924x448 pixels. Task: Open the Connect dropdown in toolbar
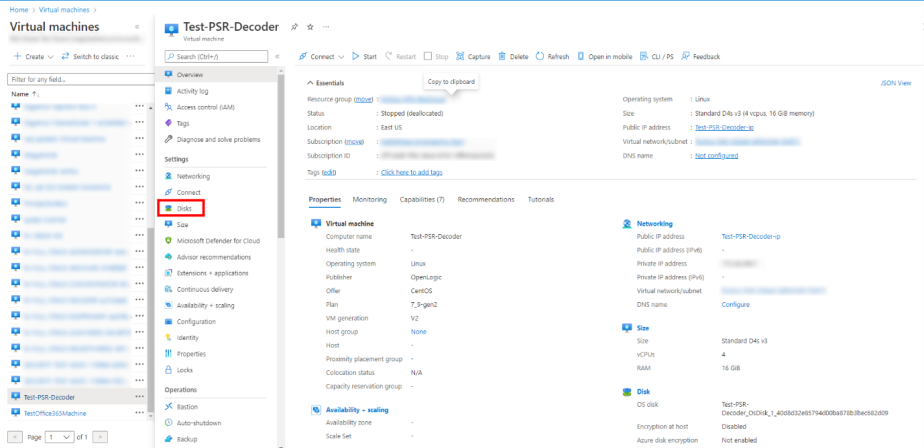point(321,57)
